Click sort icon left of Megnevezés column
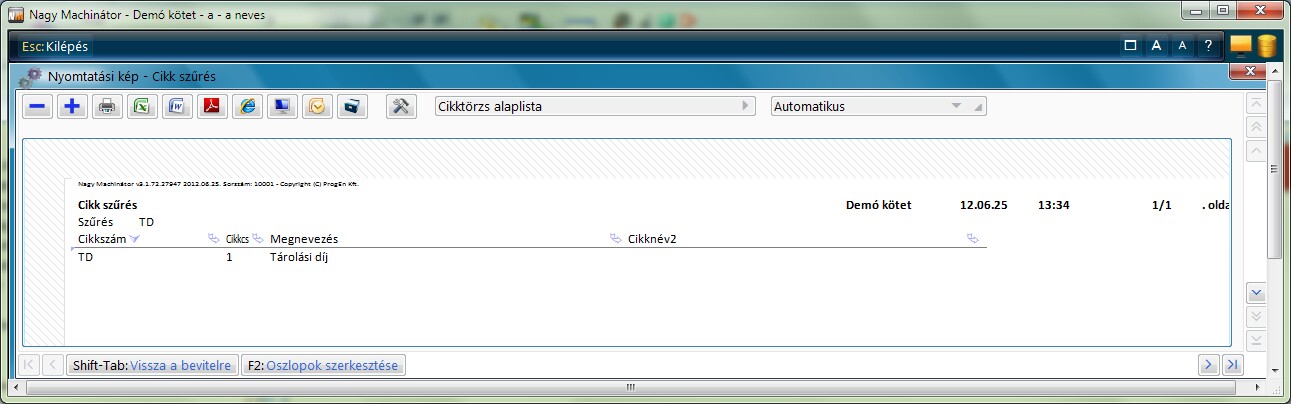 click(x=258, y=239)
